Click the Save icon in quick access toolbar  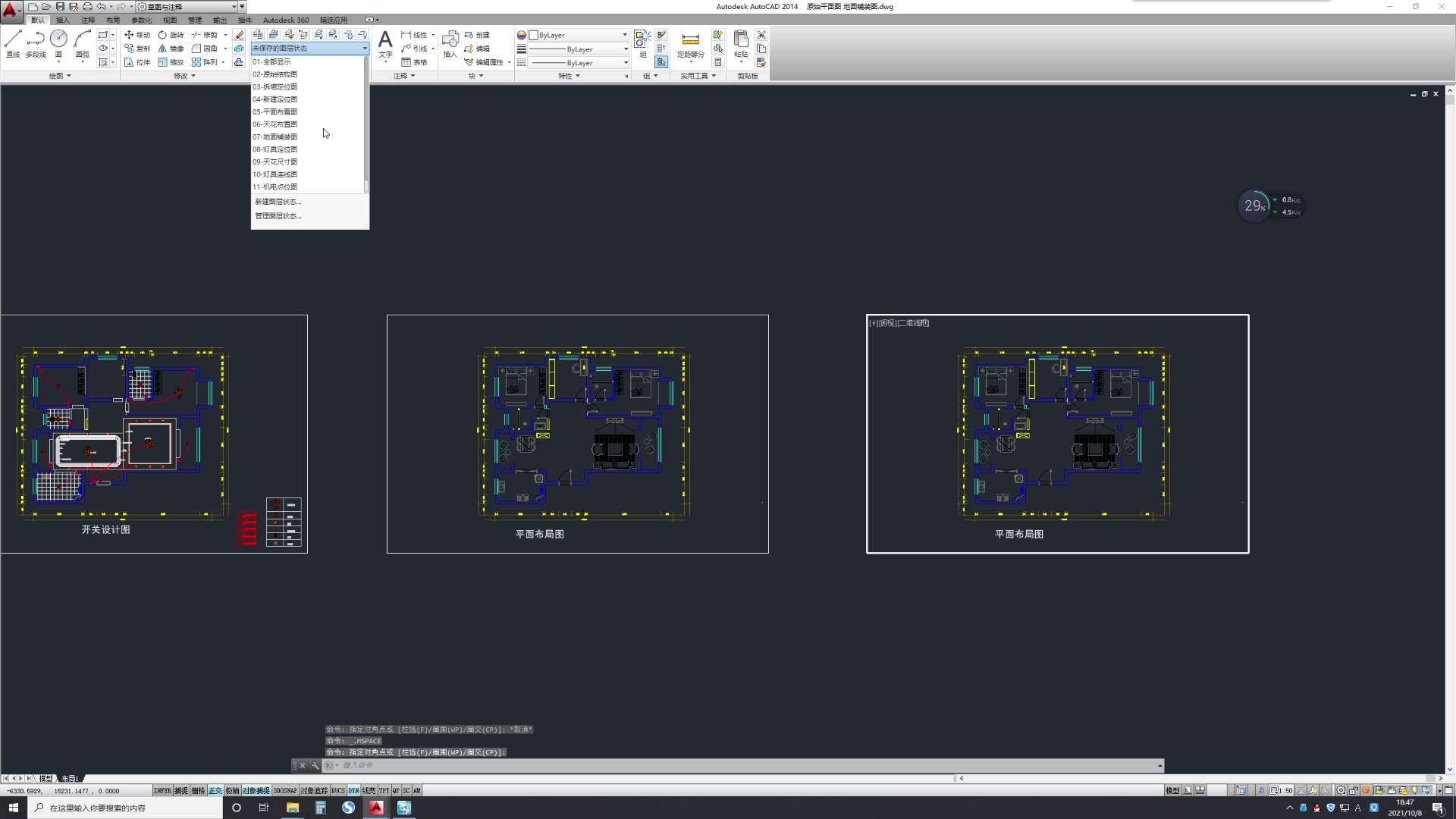(x=60, y=7)
